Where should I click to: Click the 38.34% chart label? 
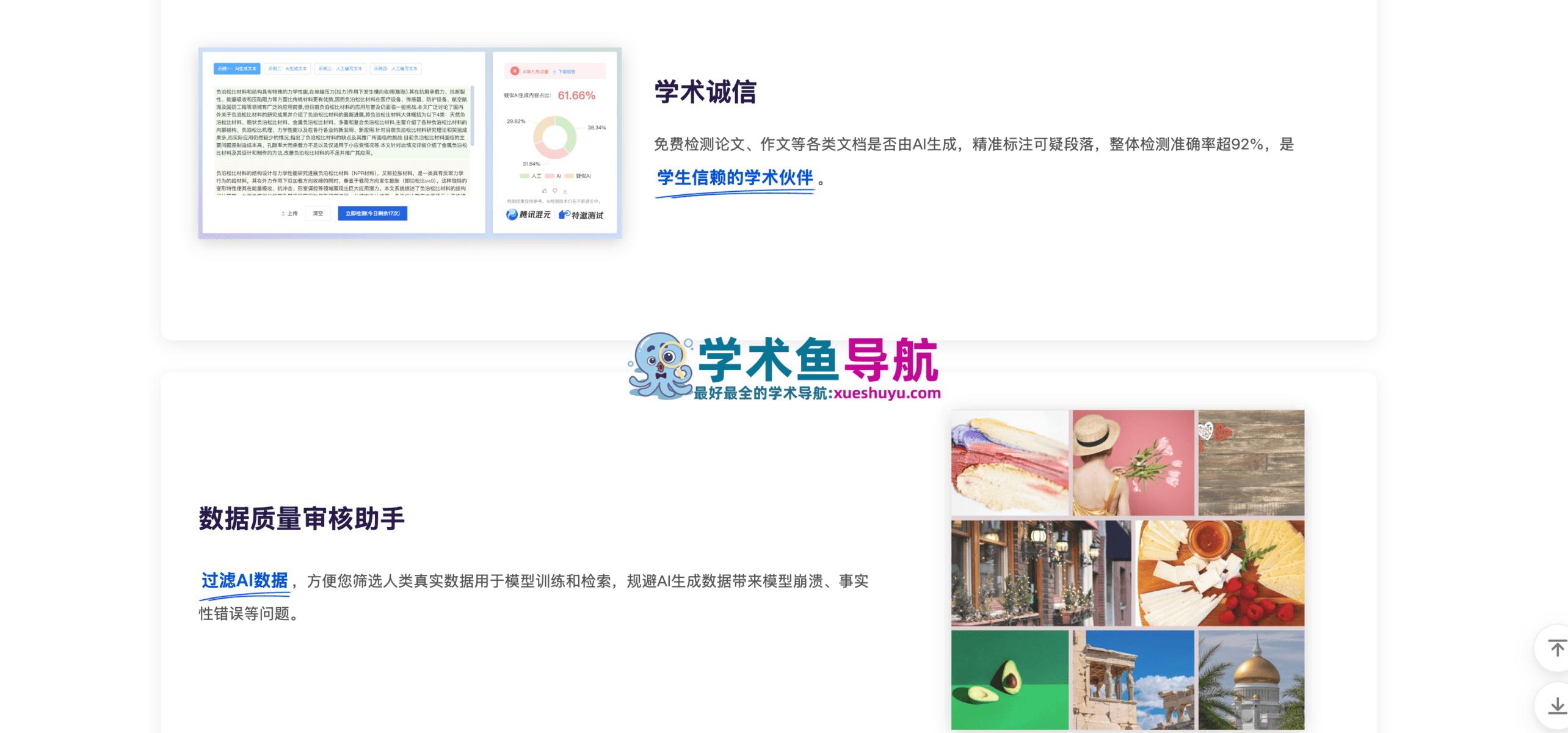pos(597,128)
